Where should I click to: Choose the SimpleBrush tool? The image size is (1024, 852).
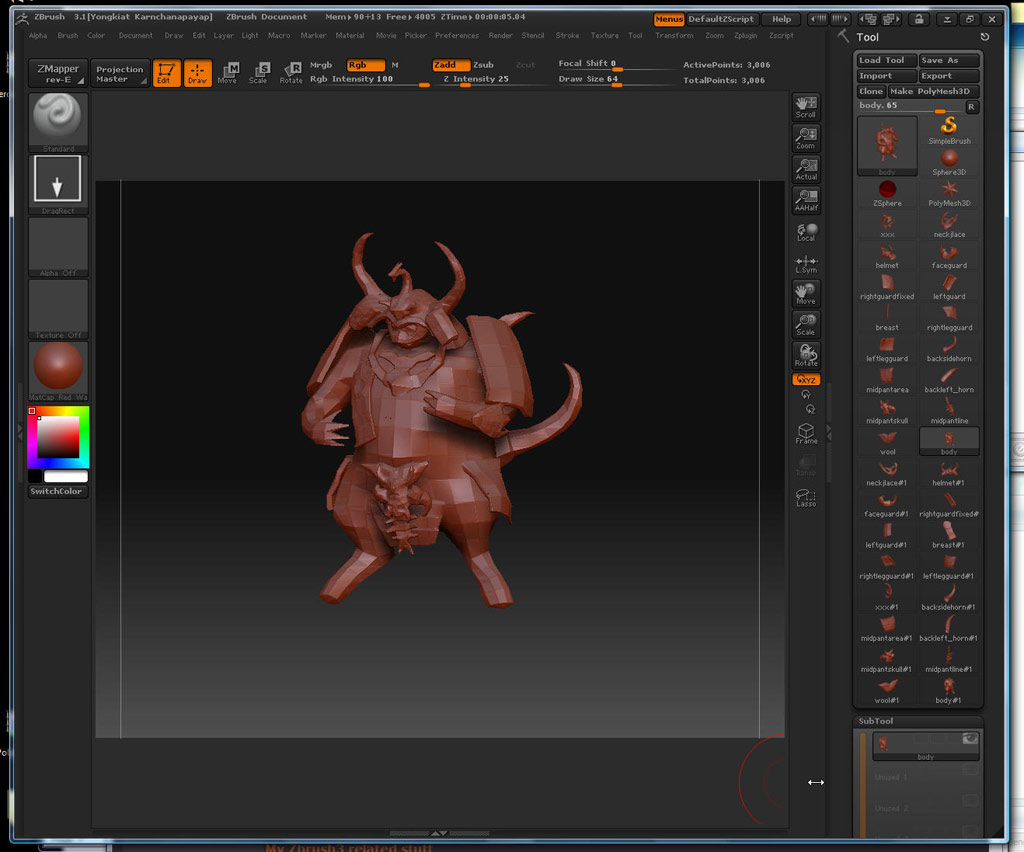(x=949, y=128)
